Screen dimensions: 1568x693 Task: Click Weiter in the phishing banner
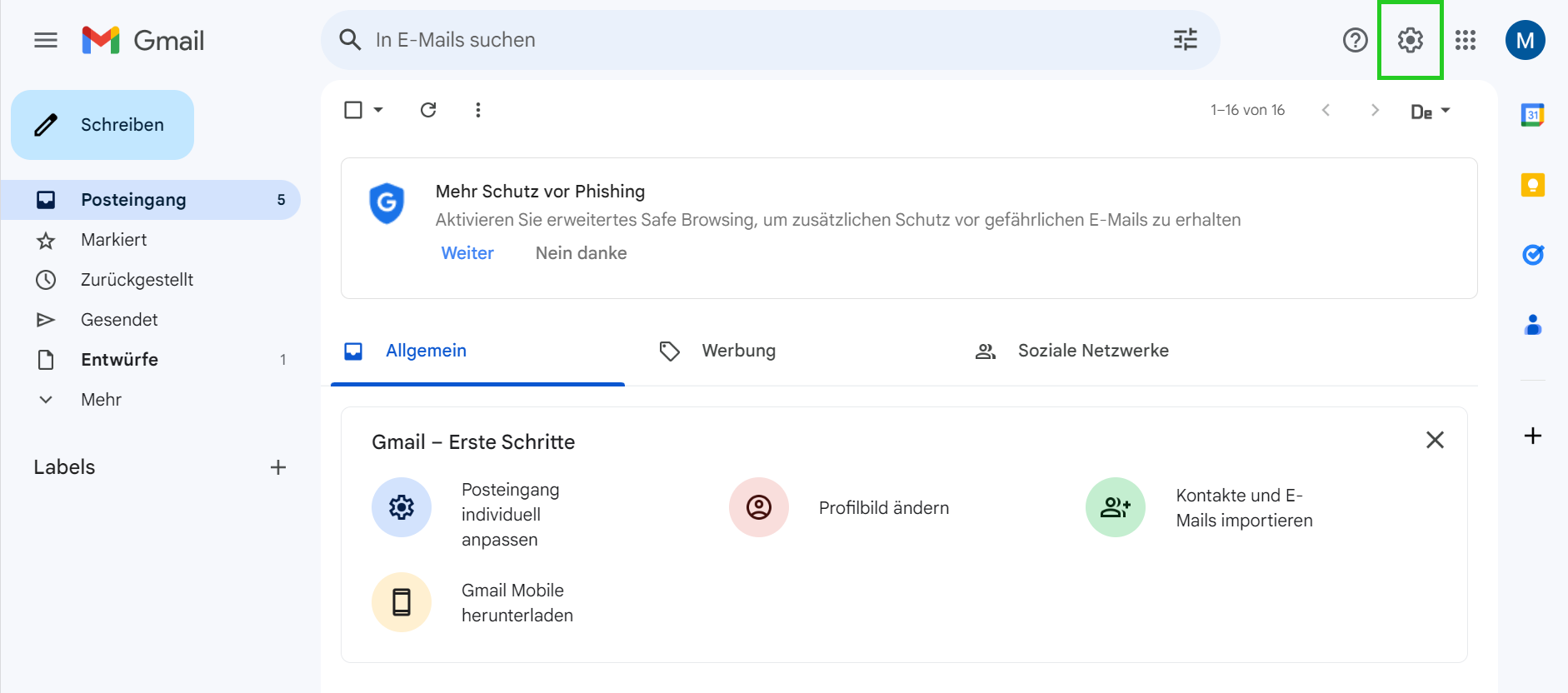(467, 253)
